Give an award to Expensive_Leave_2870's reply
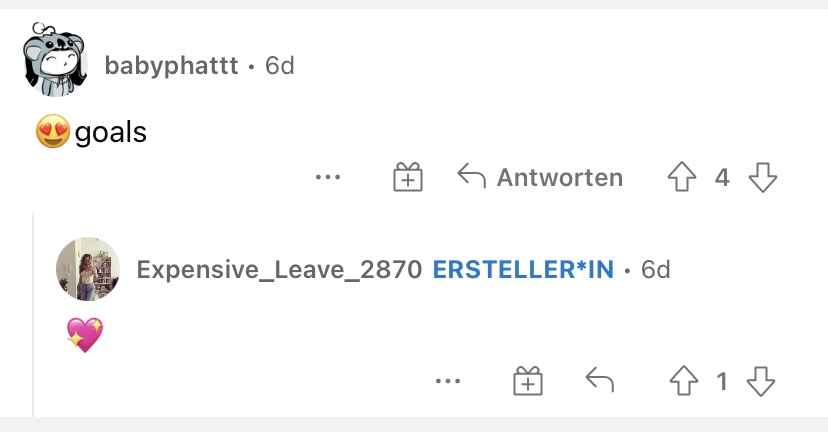Image resolution: width=828 pixels, height=432 pixels. tap(528, 381)
